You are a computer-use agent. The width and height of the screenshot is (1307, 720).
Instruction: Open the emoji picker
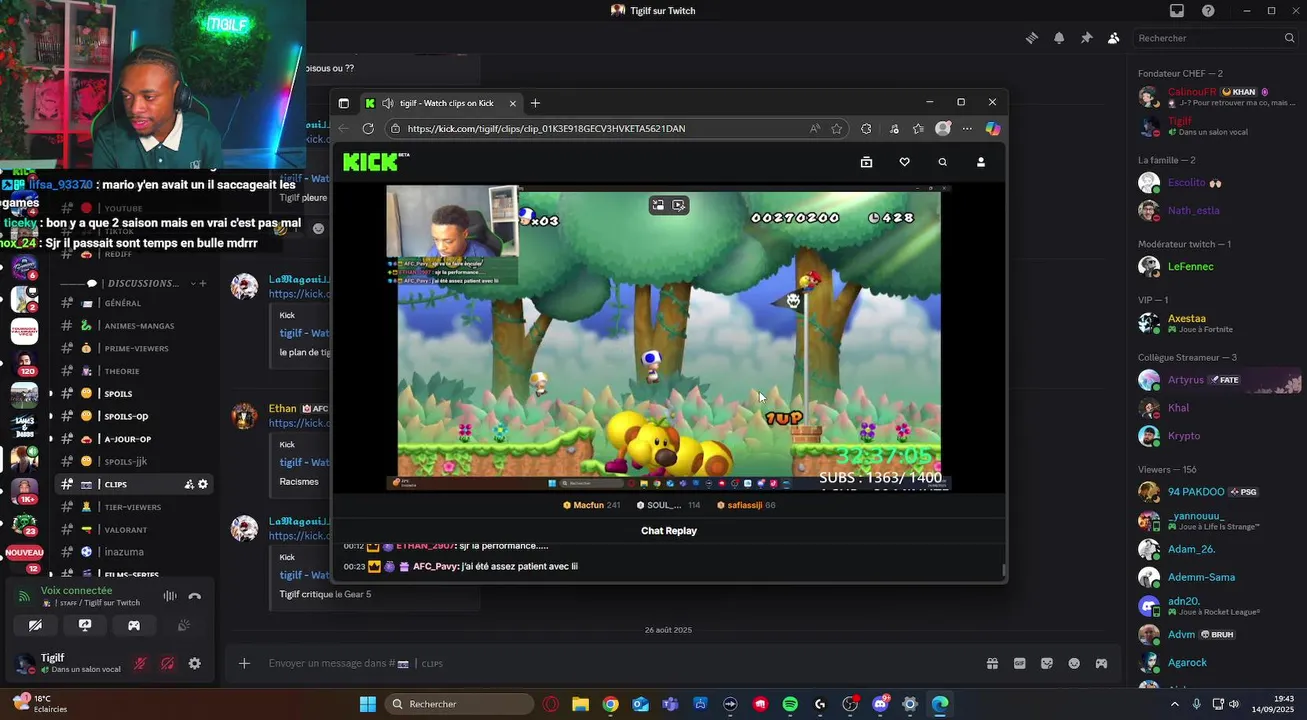(1074, 663)
